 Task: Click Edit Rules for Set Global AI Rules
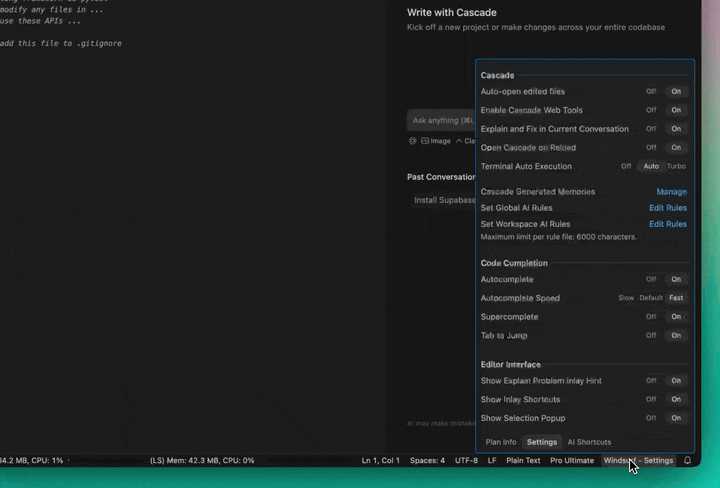pyautogui.click(x=668, y=208)
